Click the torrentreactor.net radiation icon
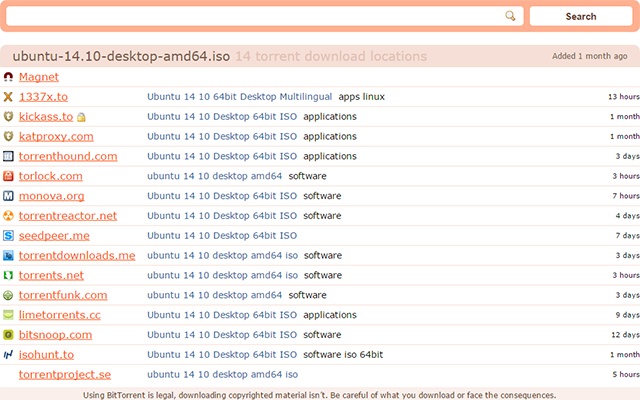Viewport: 640px width, 400px height. pyautogui.click(x=8, y=216)
